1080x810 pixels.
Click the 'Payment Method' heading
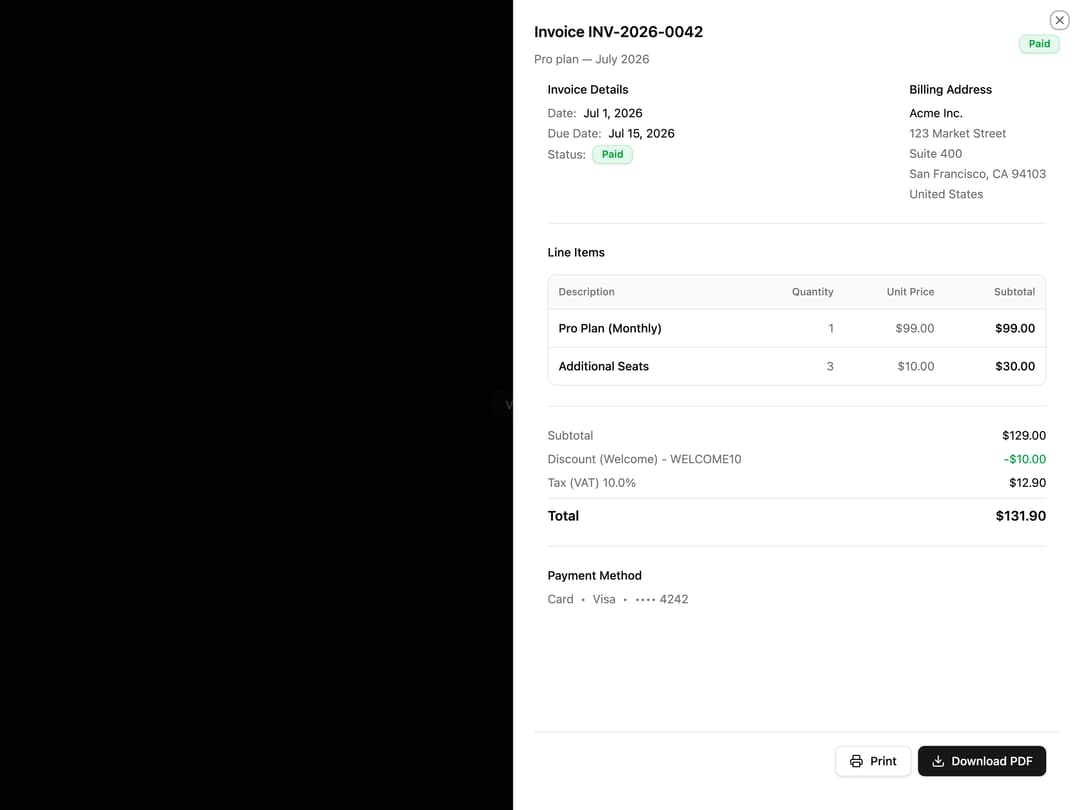[x=594, y=576]
